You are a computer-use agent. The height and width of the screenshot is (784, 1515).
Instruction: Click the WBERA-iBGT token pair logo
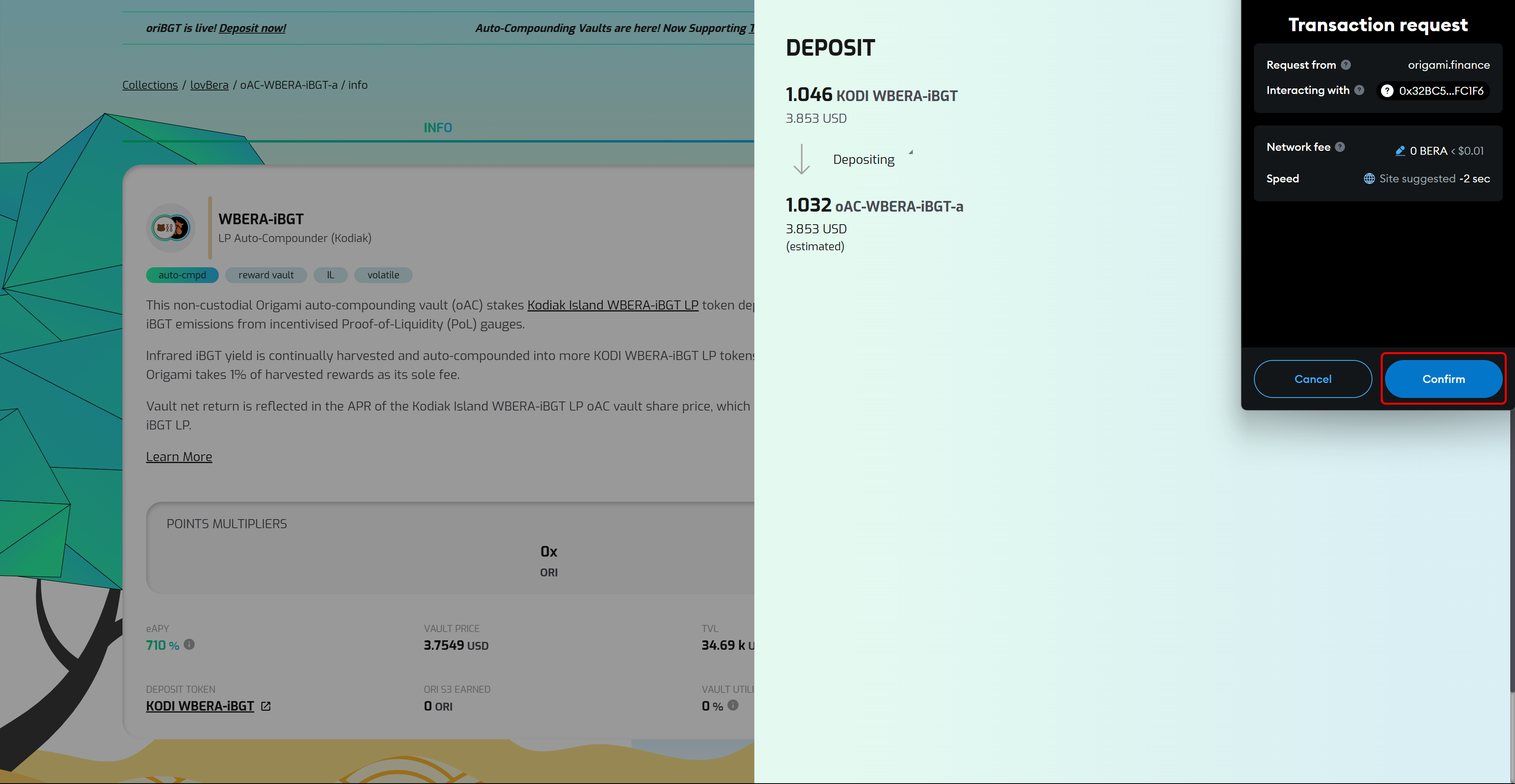(x=171, y=228)
